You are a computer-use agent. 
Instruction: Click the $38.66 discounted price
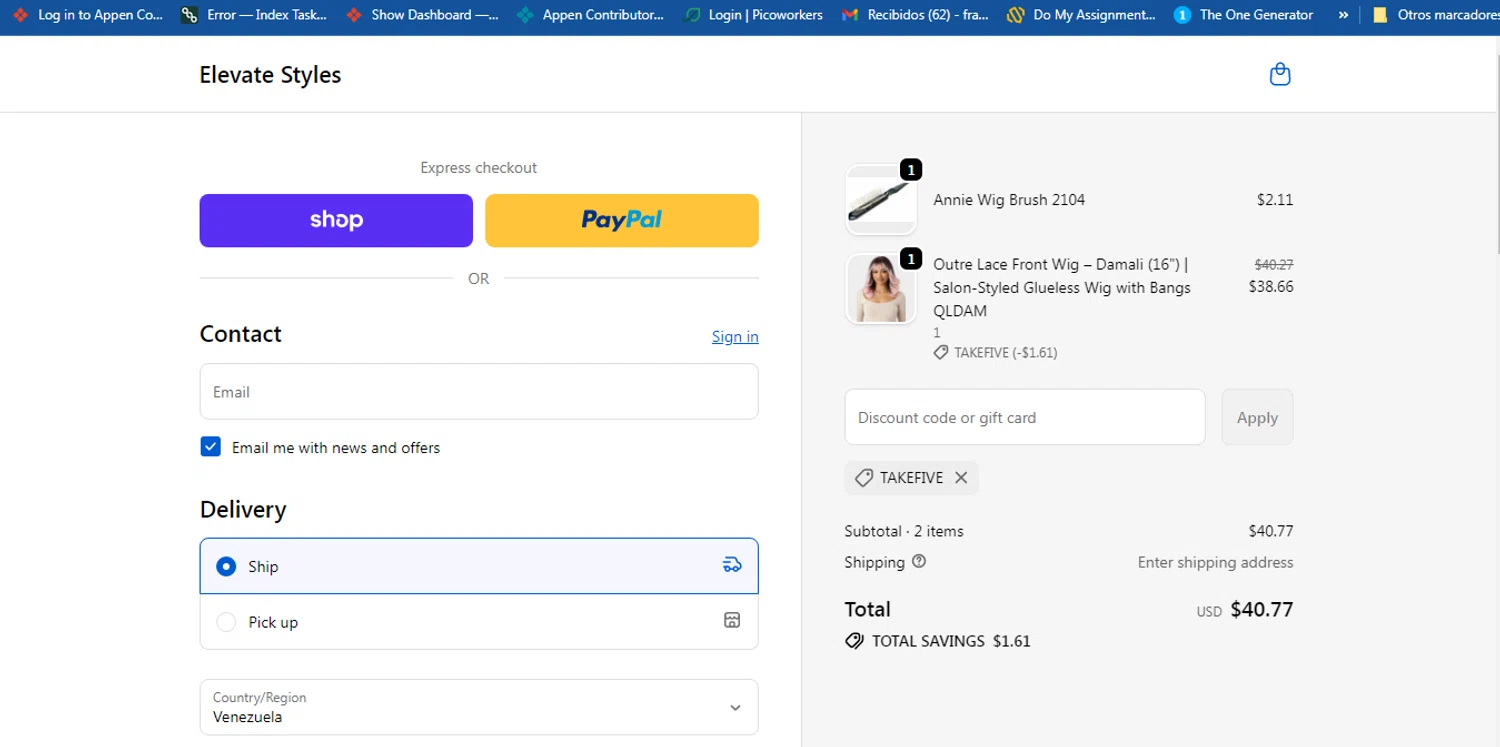(1271, 286)
